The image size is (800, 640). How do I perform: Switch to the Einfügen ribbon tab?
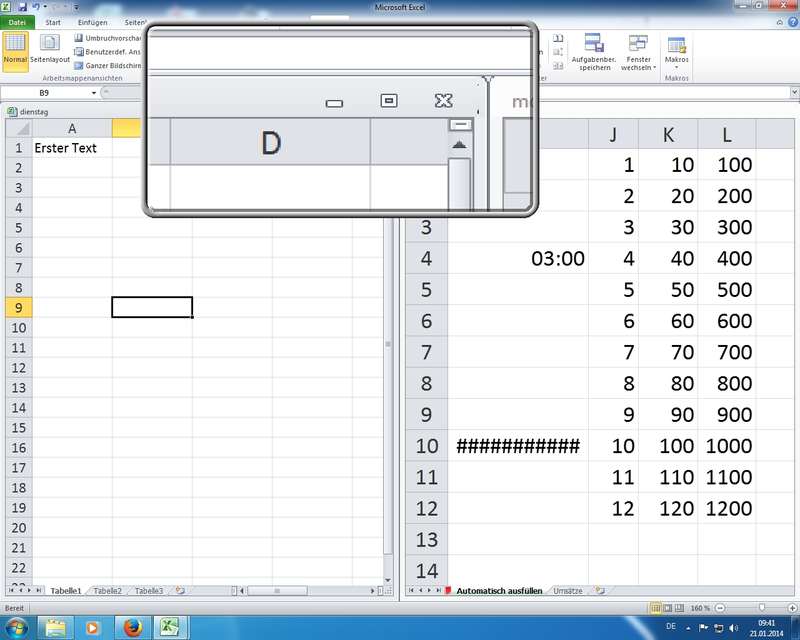tap(92, 22)
